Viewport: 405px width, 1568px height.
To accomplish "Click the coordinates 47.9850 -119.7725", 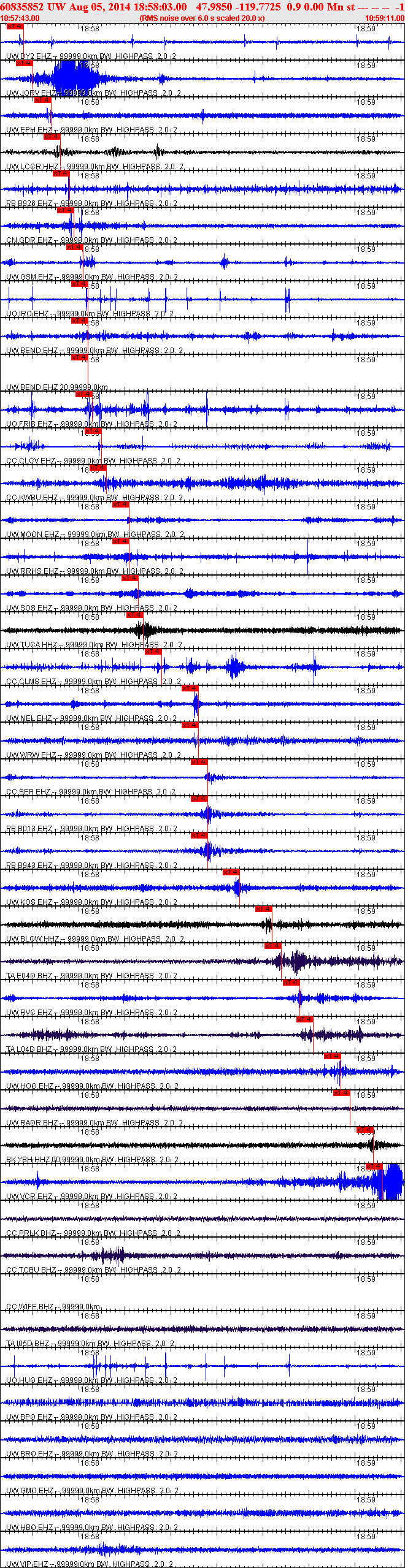I will pyautogui.click(x=238, y=7).
